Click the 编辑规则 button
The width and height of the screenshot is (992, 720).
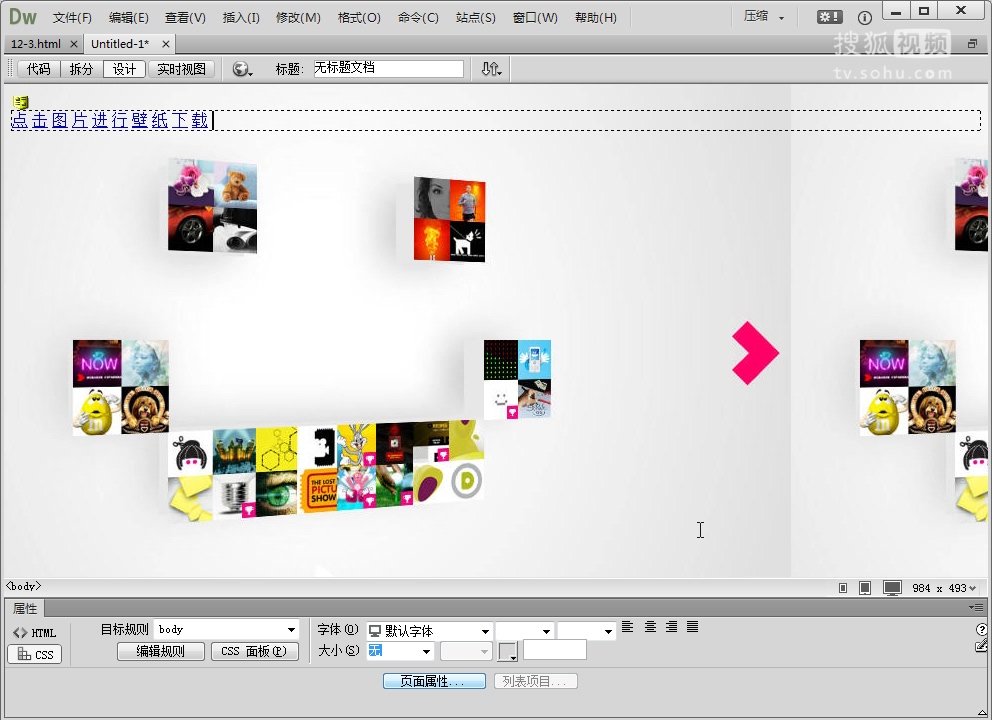click(161, 651)
